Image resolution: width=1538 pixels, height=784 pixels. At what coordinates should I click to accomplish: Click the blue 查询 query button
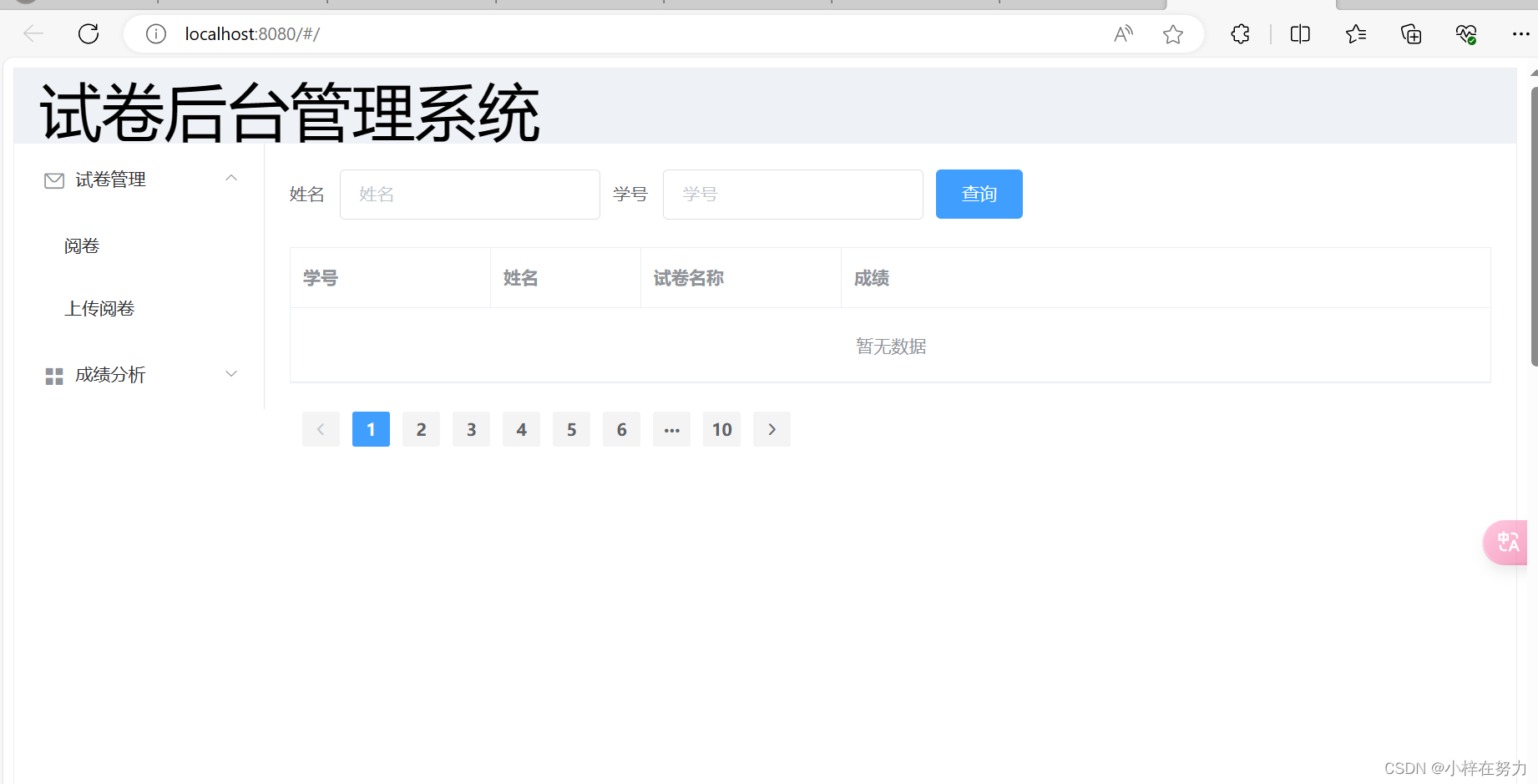978,194
